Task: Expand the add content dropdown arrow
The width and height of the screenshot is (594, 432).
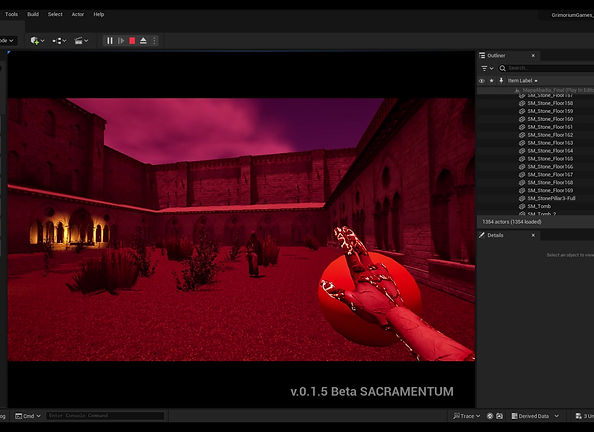Action: coord(42,41)
